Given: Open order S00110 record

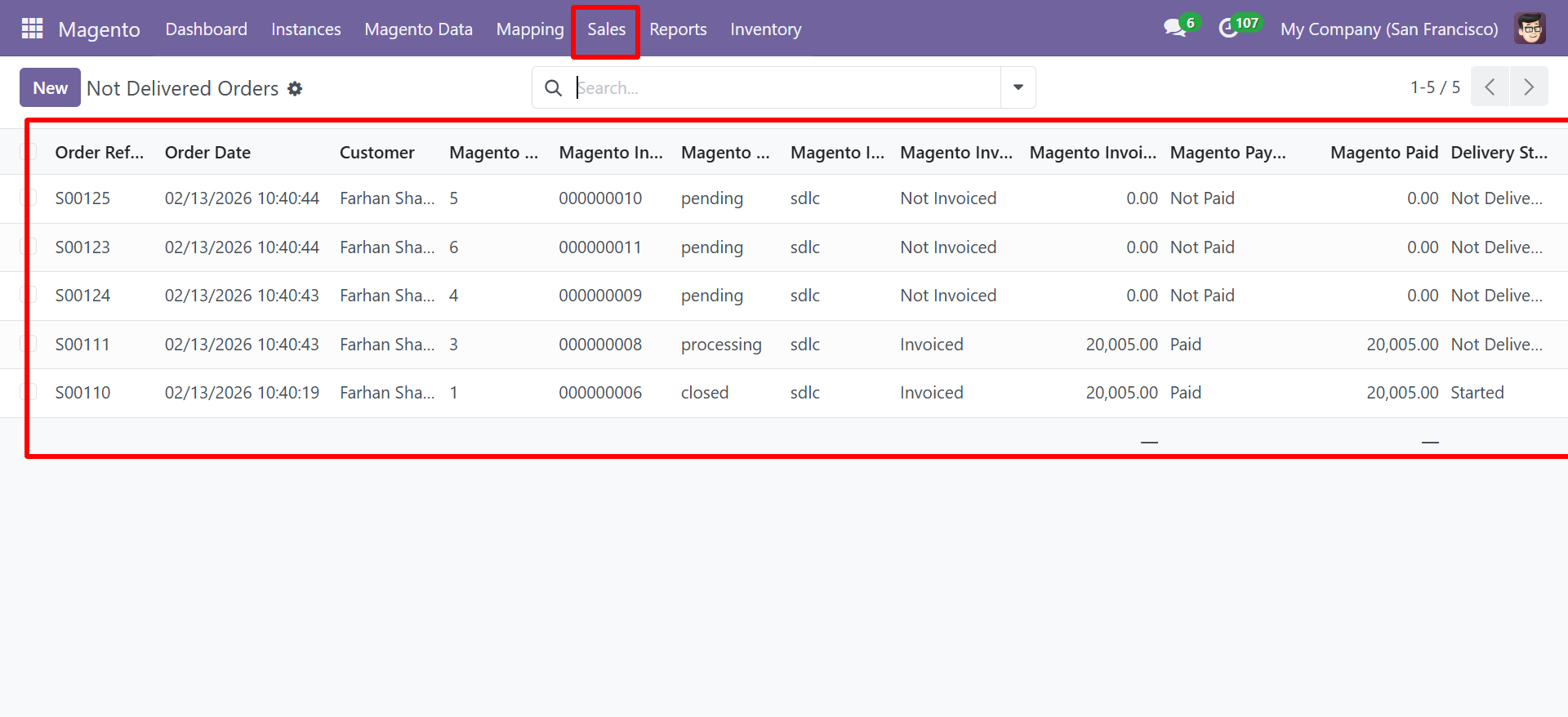Looking at the screenshot, I should [x=82, y=393].
